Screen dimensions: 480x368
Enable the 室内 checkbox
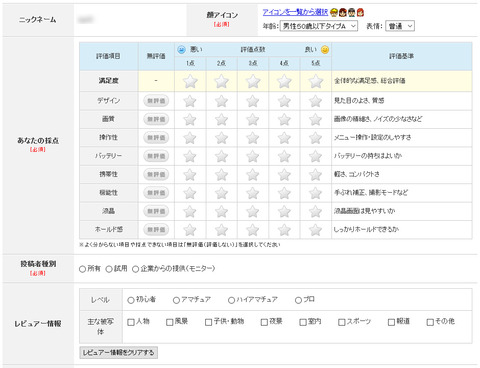[x=303, y=322]
